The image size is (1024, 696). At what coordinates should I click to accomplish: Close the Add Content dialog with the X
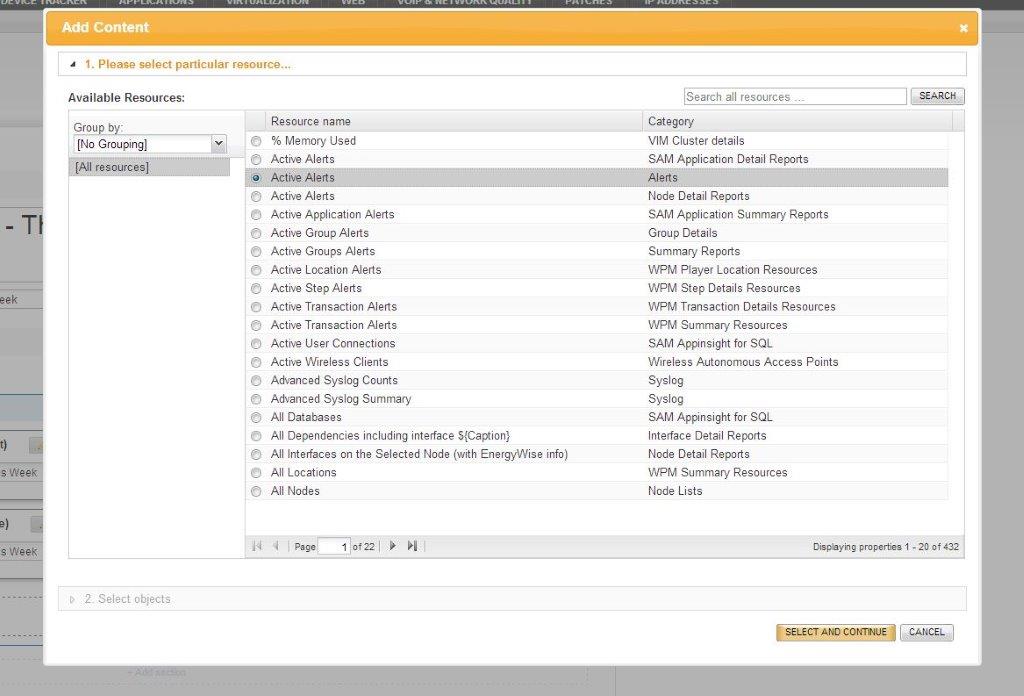click(x=963, y=28)
